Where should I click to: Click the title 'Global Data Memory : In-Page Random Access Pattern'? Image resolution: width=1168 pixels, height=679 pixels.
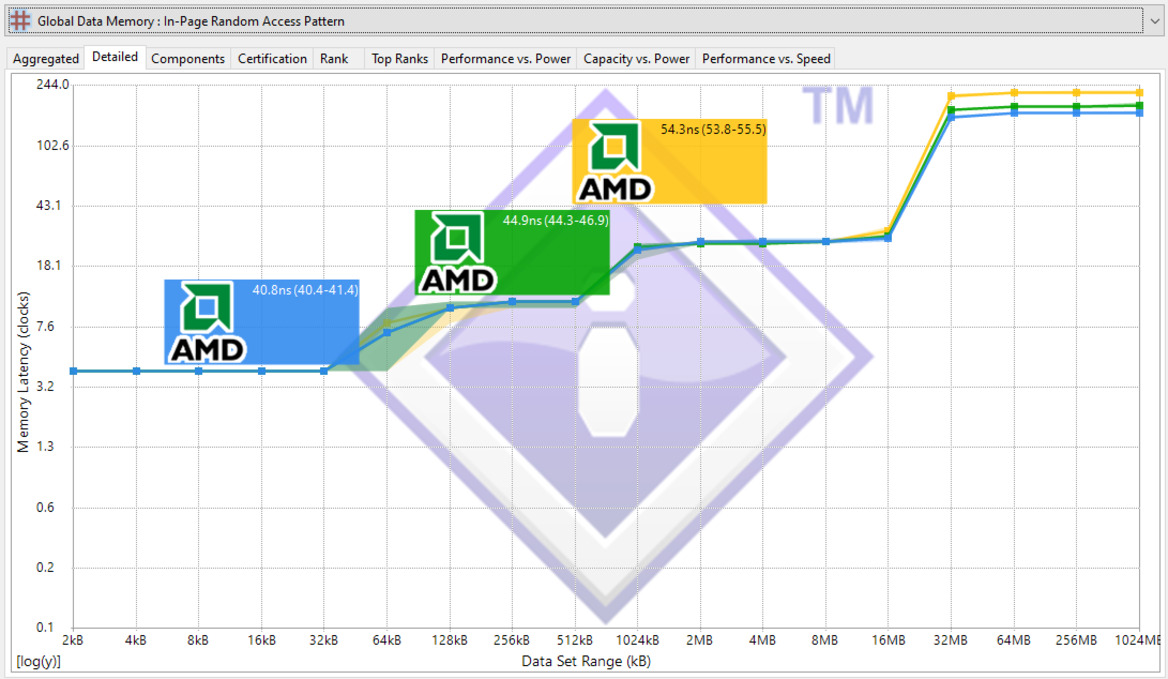191,21
